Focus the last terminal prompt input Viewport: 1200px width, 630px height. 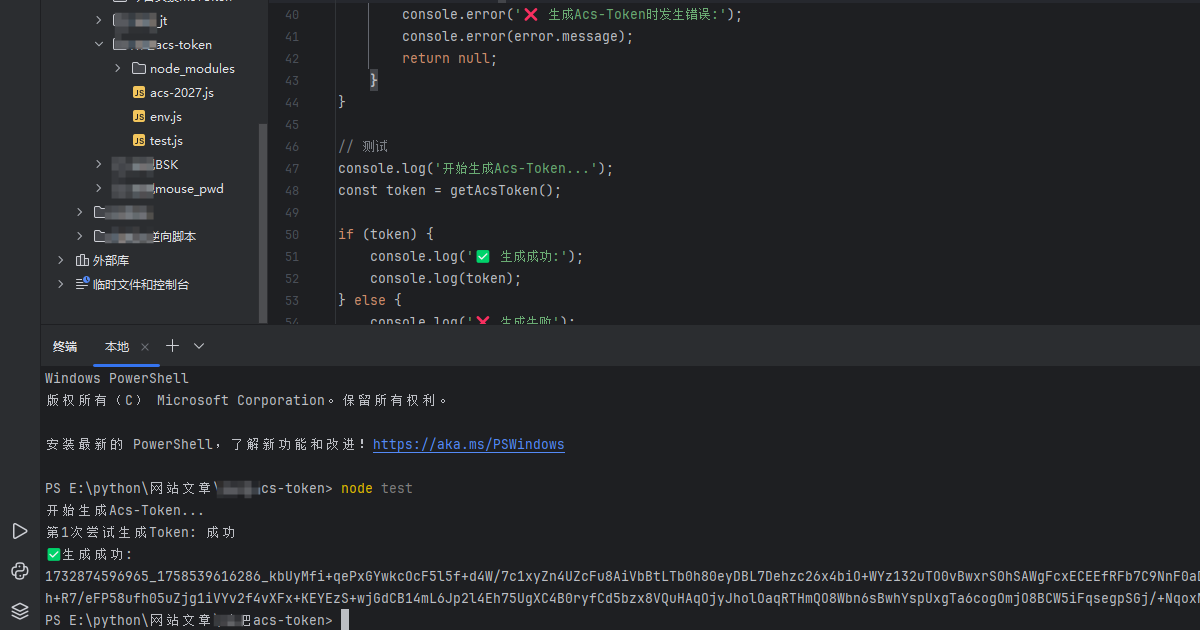[x=345, y=620]
